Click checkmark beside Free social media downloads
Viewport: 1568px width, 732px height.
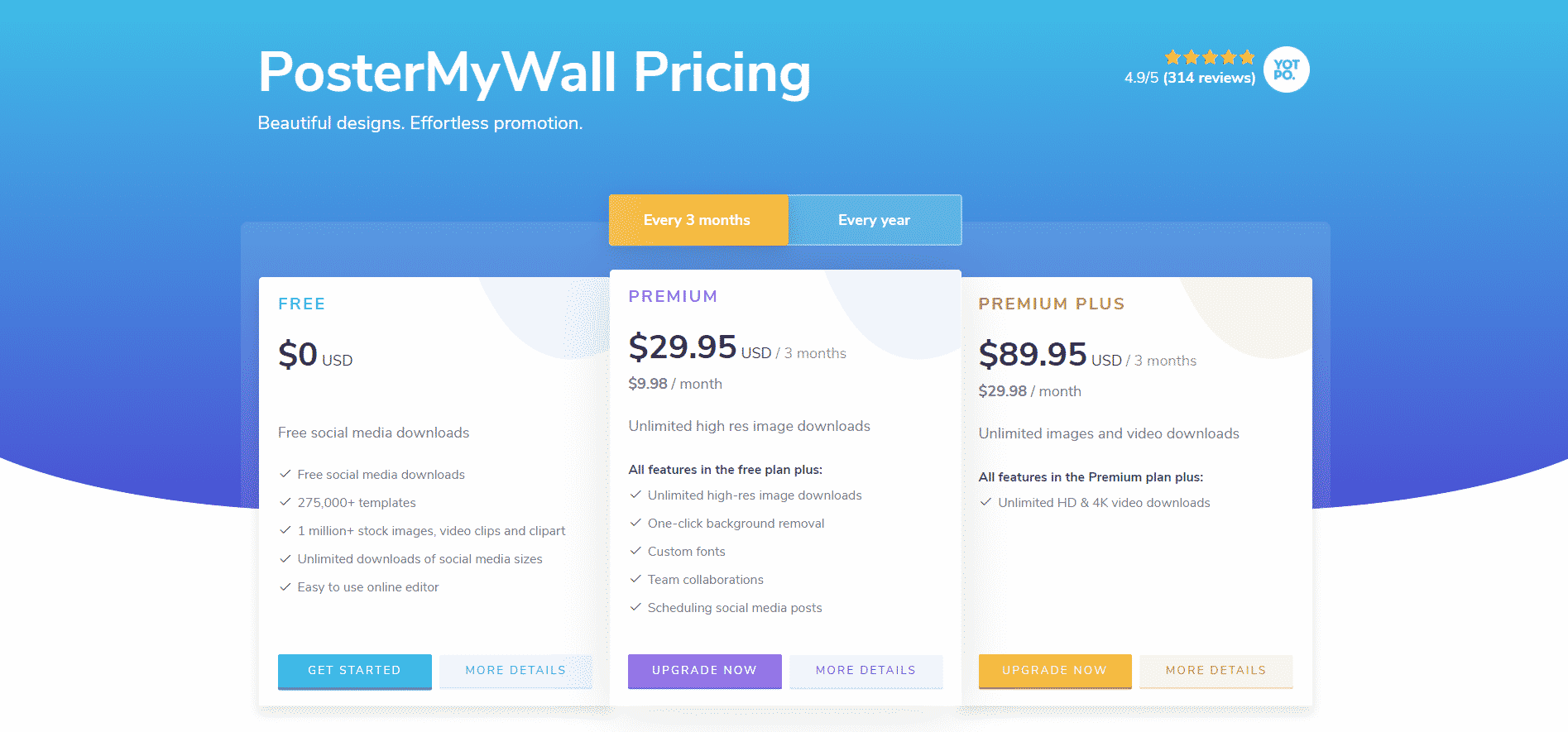(x=285, y=474)
